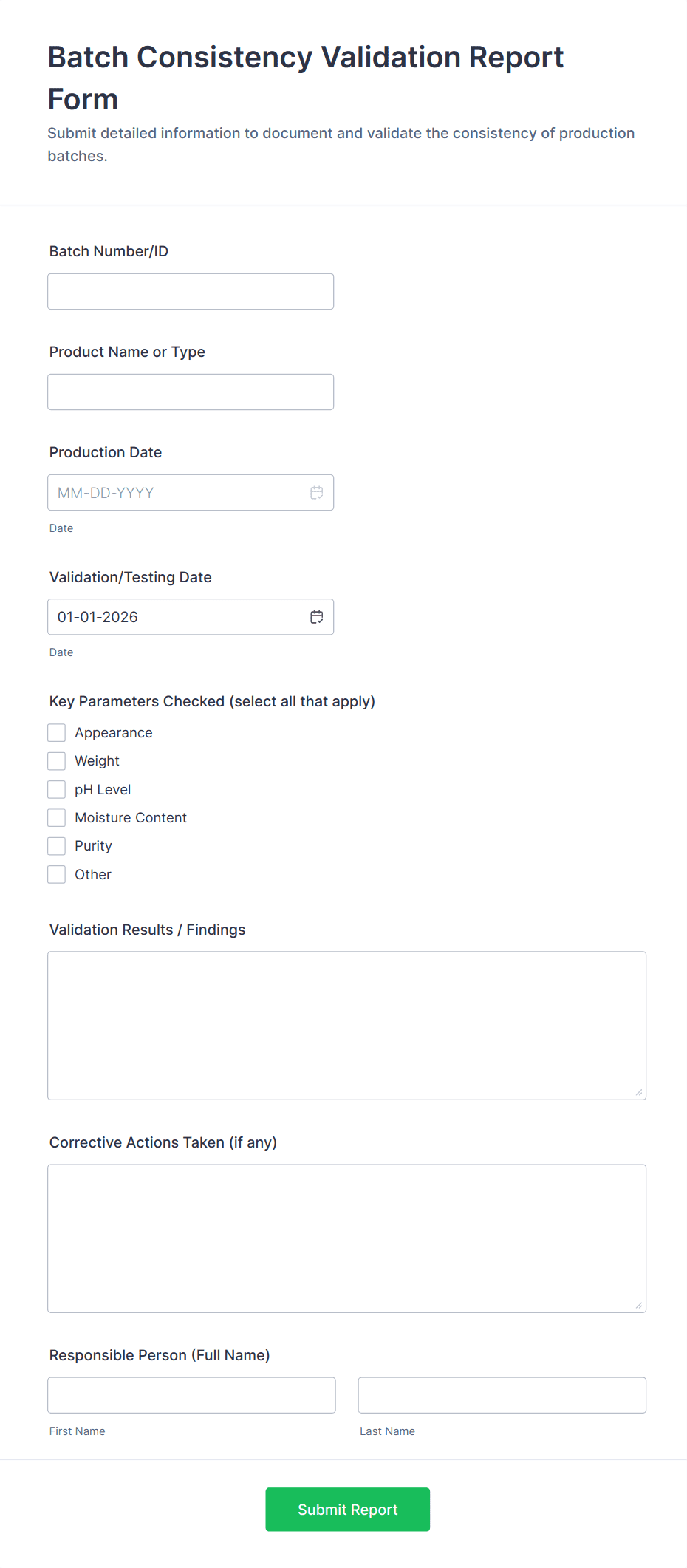Open the Production Date calendar picker

pyautogui.click(x=316, y=492)
